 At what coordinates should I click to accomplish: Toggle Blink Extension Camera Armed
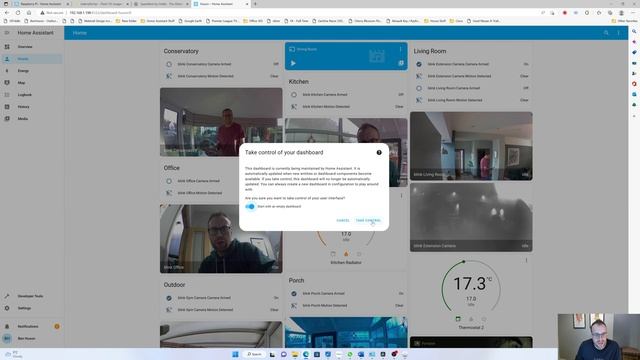pos(471,64)
